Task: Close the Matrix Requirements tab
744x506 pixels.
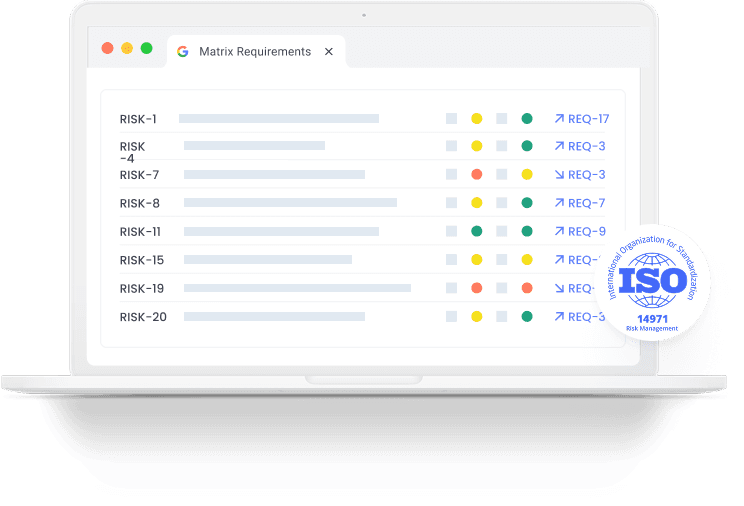Action: click(x=329, y=52)
